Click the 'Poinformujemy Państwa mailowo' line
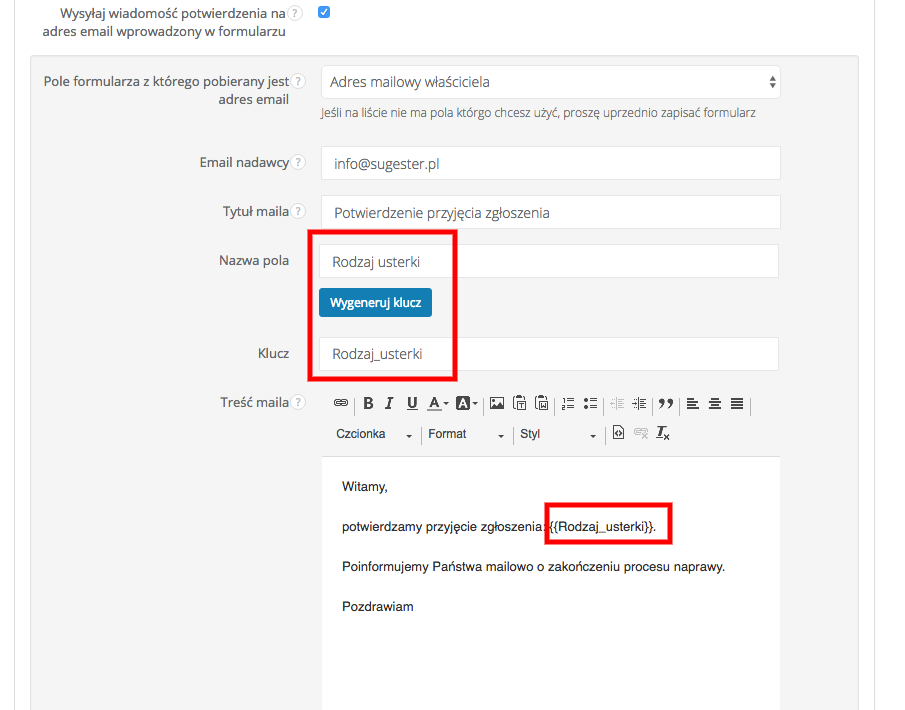 (x=533, y=567)
